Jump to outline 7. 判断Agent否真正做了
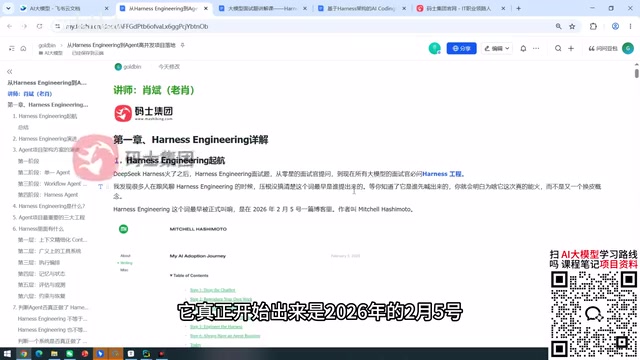Image resolution: width=640 pixels, height=360 pixels. point(50,307)
